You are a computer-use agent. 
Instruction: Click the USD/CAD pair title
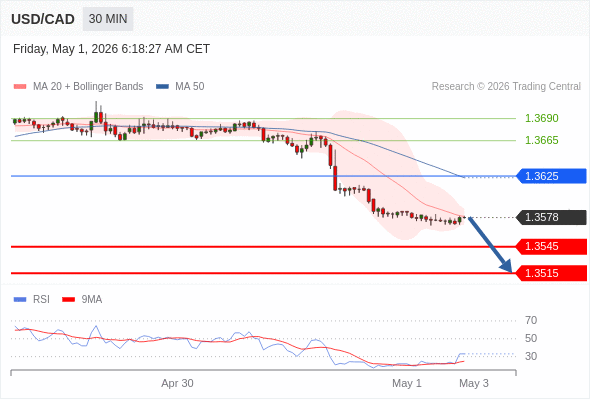43,19
